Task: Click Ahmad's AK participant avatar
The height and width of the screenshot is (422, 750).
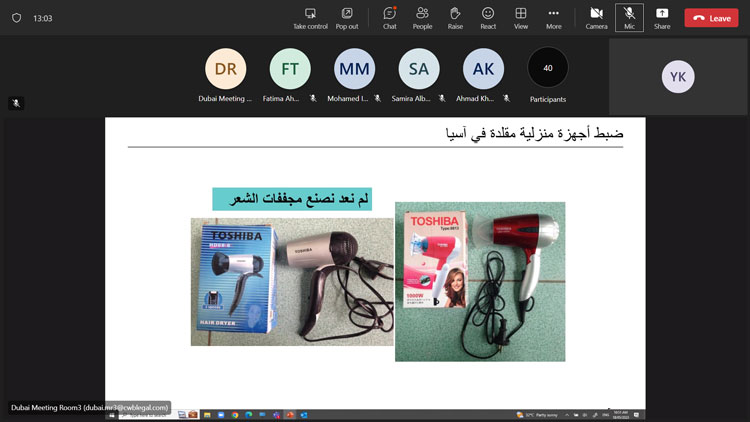Action: (483, 69)
